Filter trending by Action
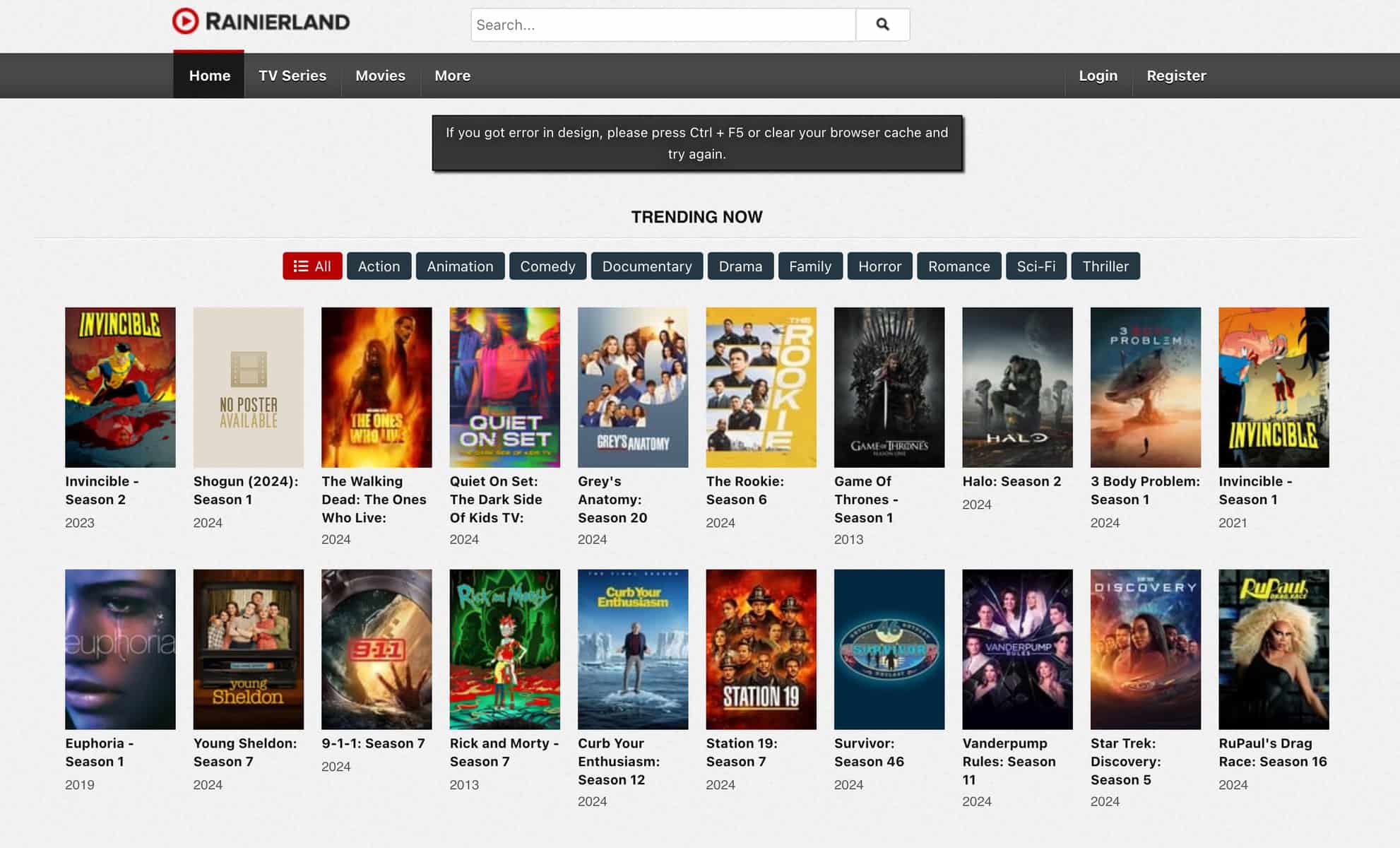The image size is (1400, 848). pos(379,266)
